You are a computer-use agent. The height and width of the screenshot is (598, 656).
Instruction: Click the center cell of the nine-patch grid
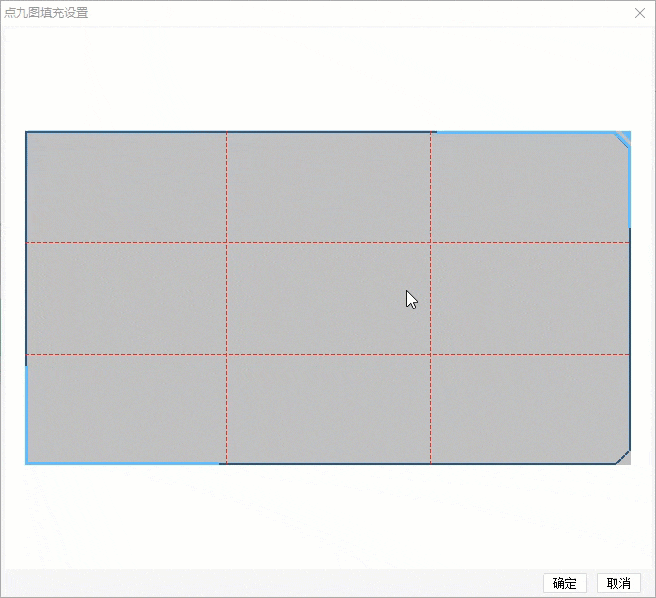click(x=328, y=298)
